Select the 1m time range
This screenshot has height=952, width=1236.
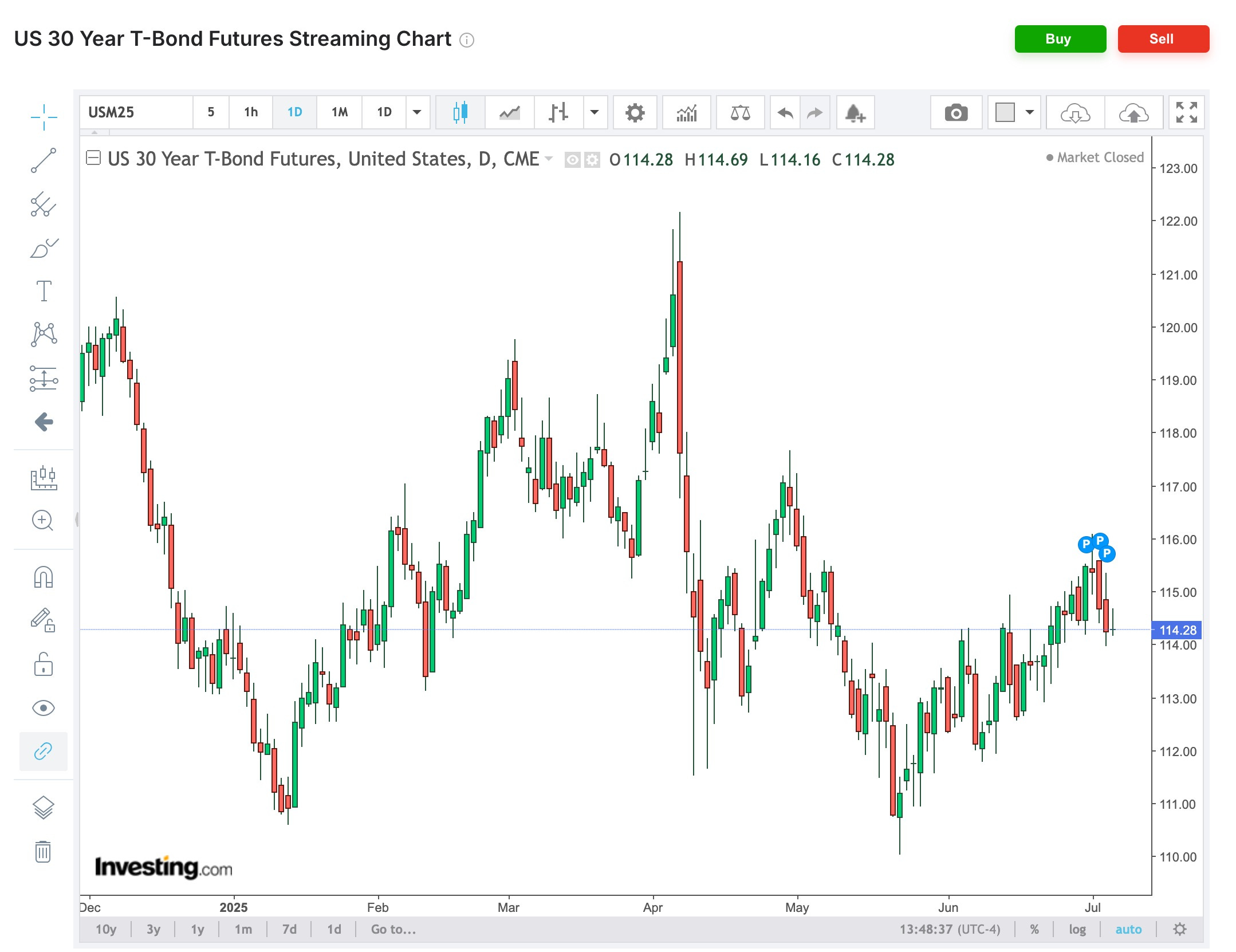tap(243, 929)
